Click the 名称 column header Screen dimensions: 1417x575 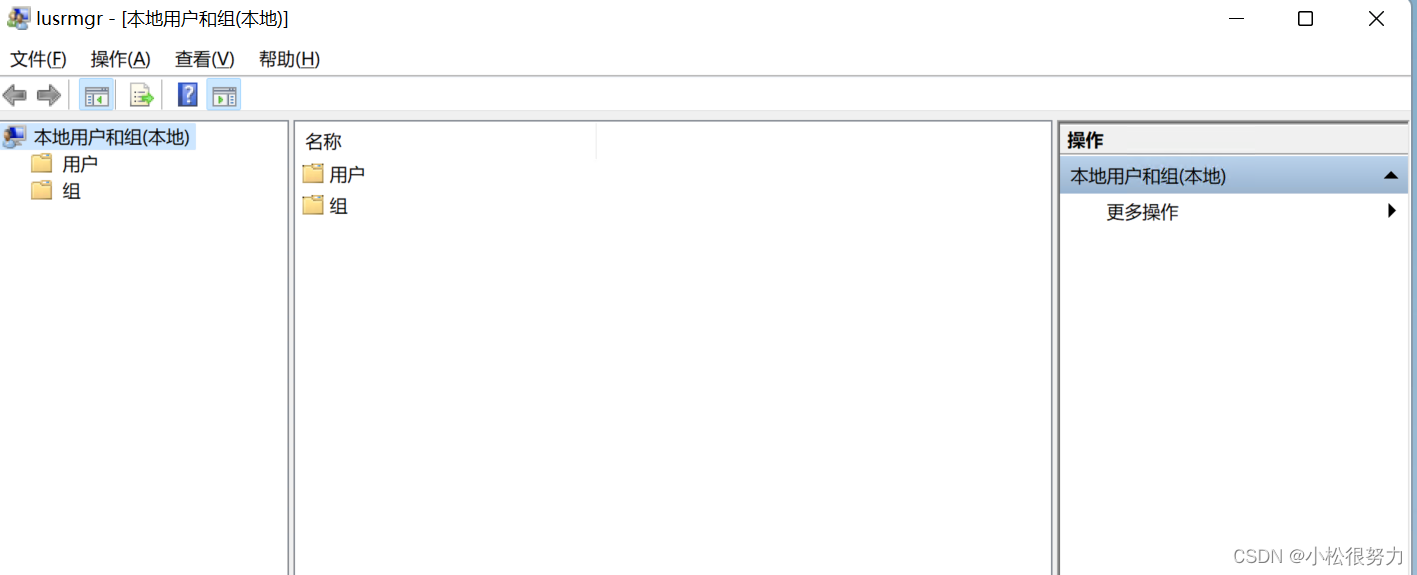[x=446, y=142]
